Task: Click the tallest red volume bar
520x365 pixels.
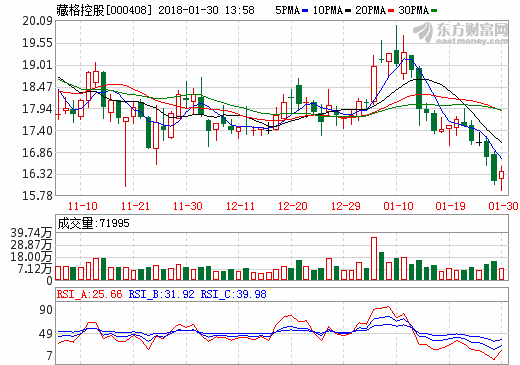Action: coord(374,258)
